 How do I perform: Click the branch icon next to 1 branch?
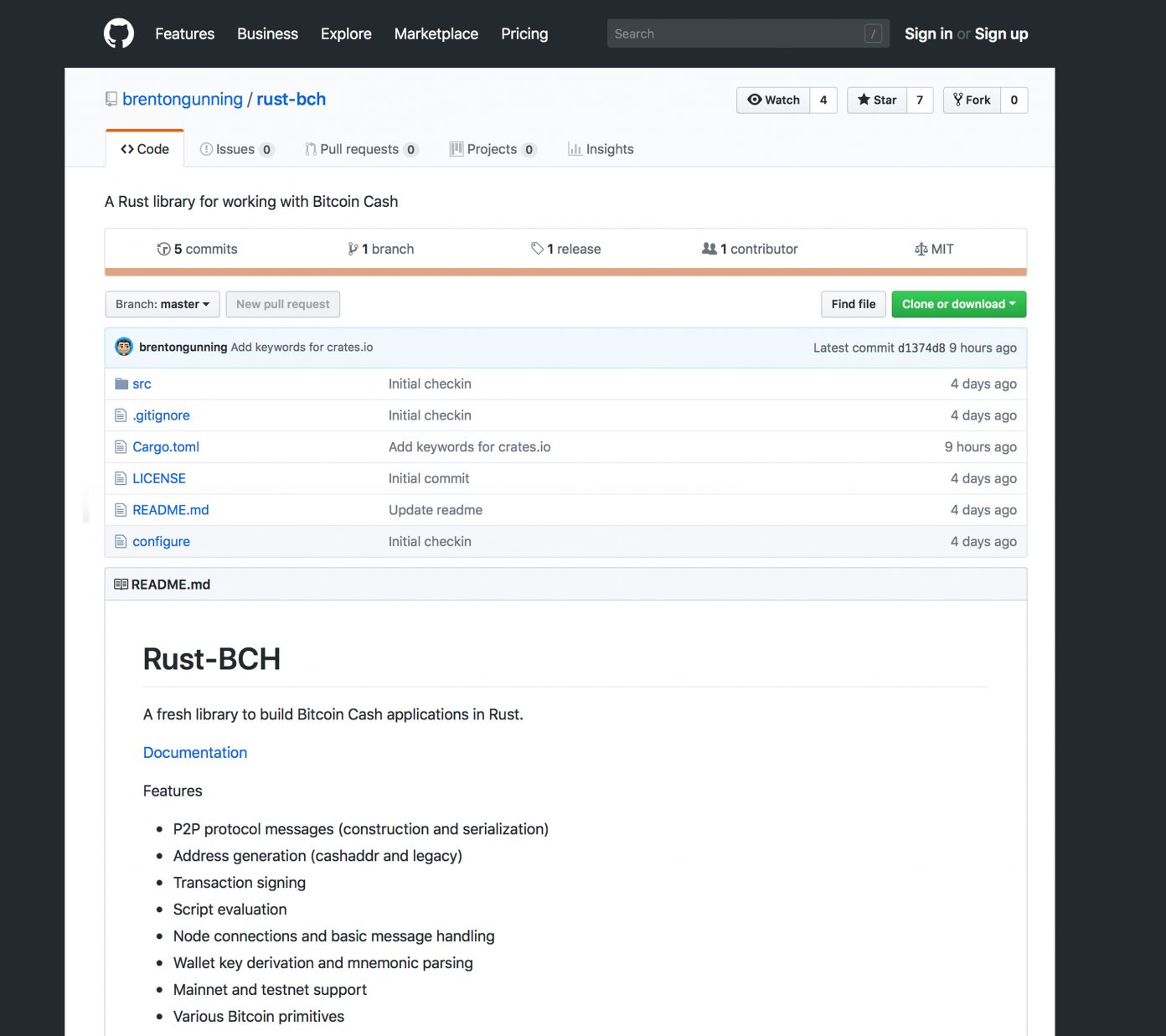pyautogui.click(x=353, y=249)
